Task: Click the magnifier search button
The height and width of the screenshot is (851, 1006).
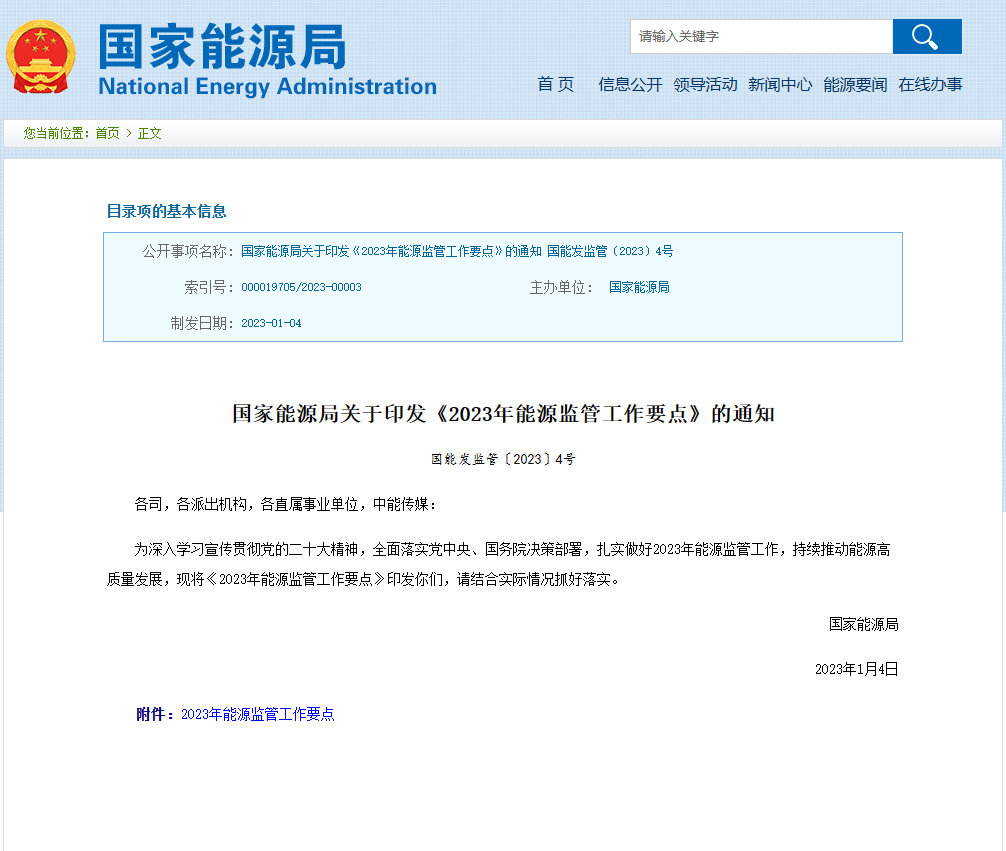Action: tap(926, 37)
